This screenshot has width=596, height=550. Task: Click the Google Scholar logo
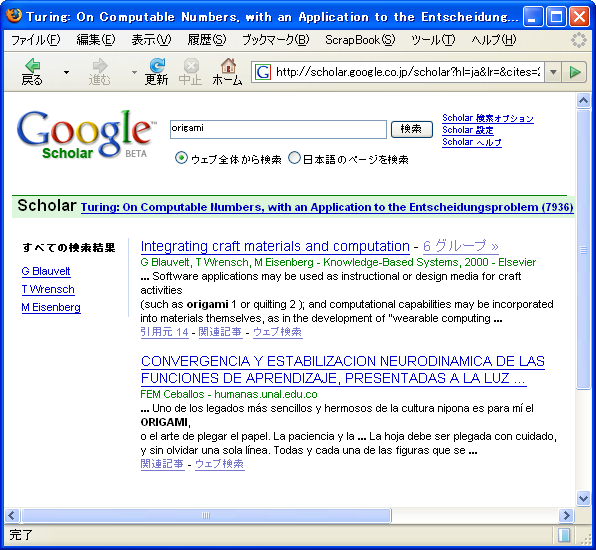coord(86,134)
